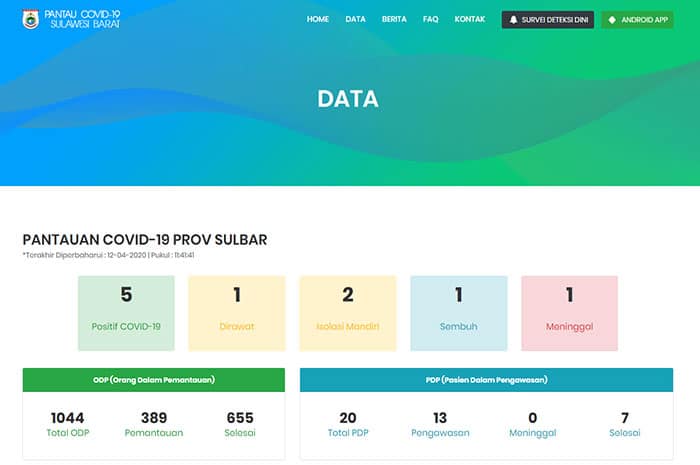Click the Isolasi Mandiri card
Image resolution: width=700 pixels, height=465 pixels.
point(348,313)
